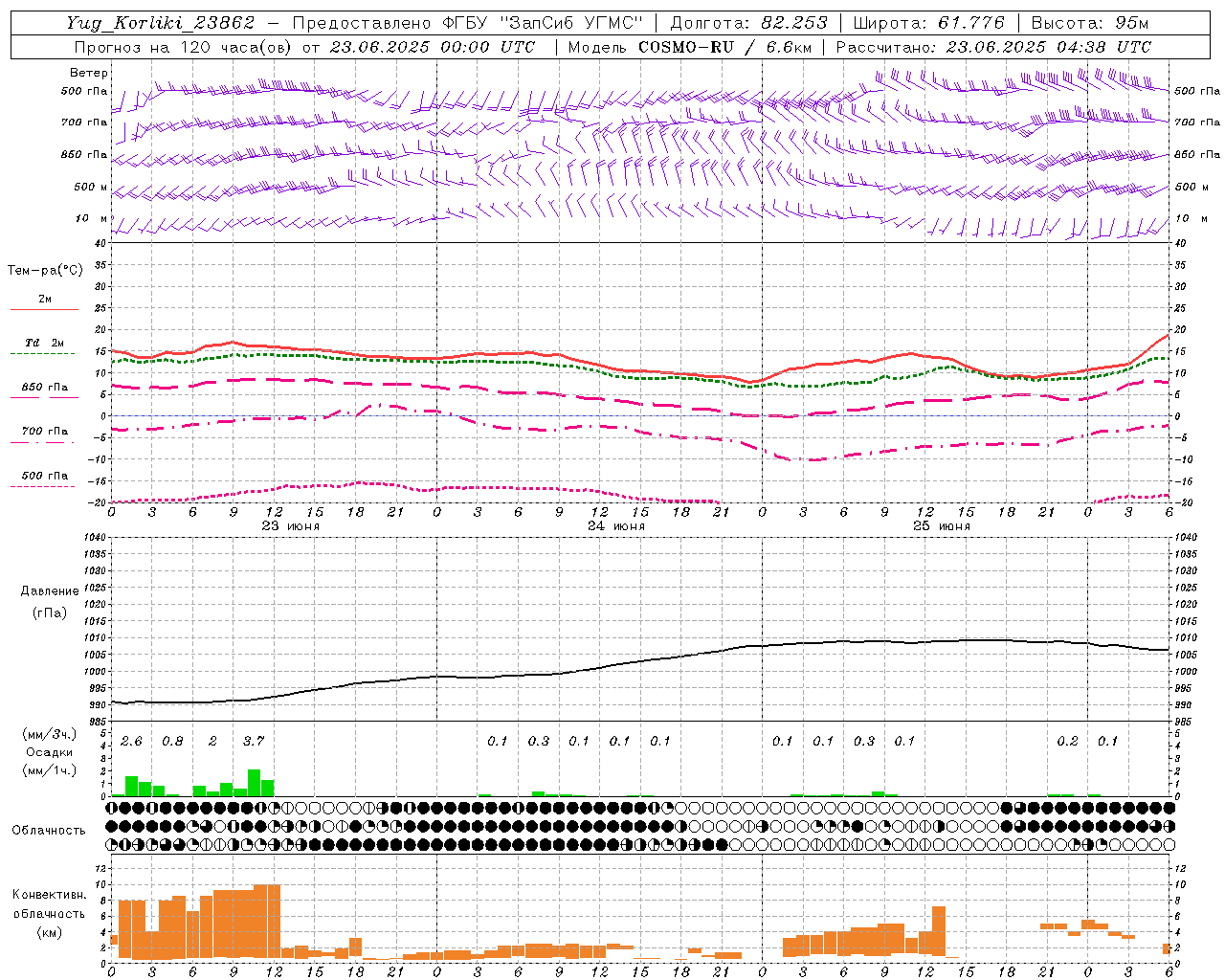Viewport: 1225px width, 980px height.
Task: Click the 24 июня date label
Action: (616, 526)
